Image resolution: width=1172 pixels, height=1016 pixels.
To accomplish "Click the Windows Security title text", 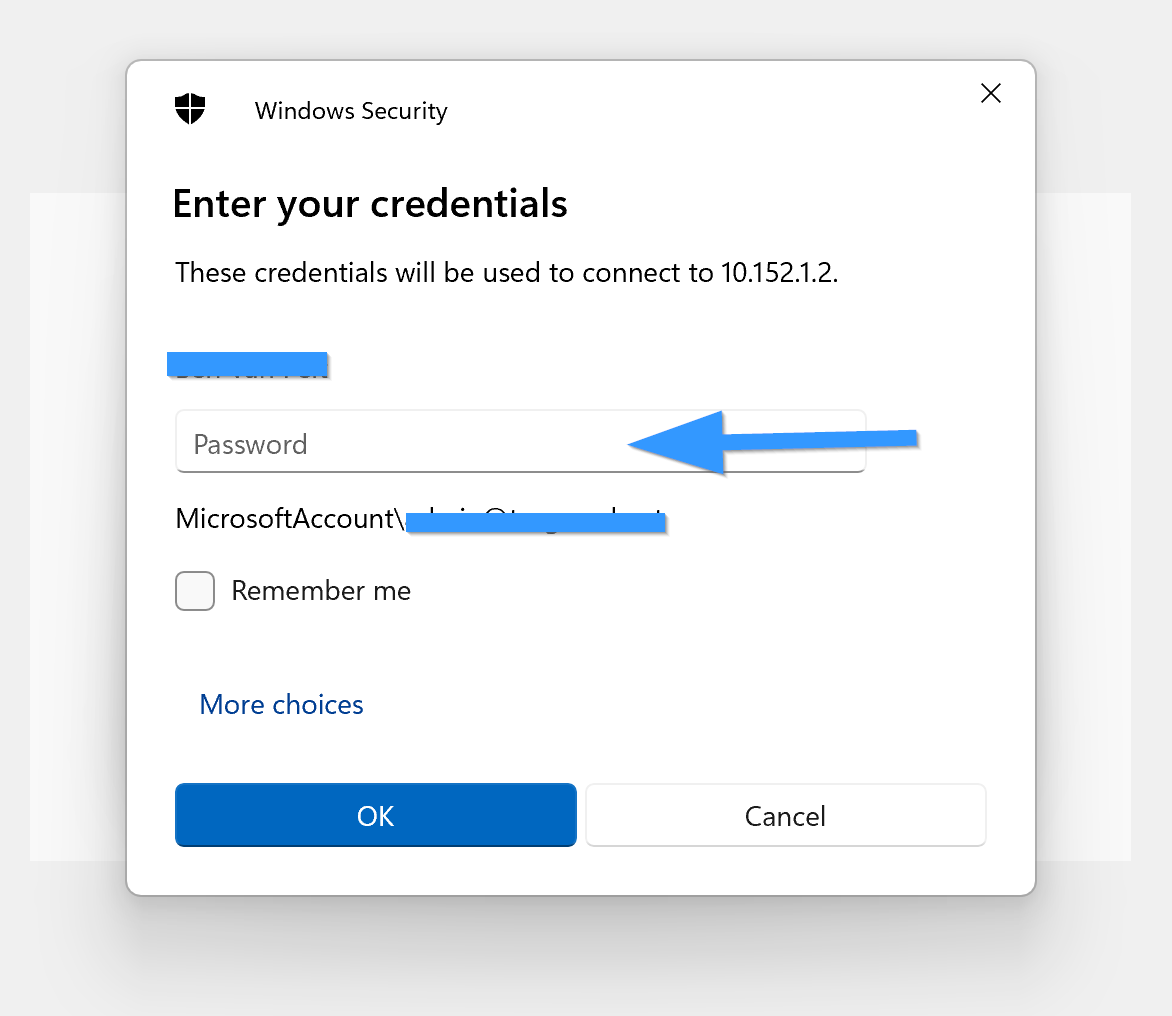I will (350, 111).
